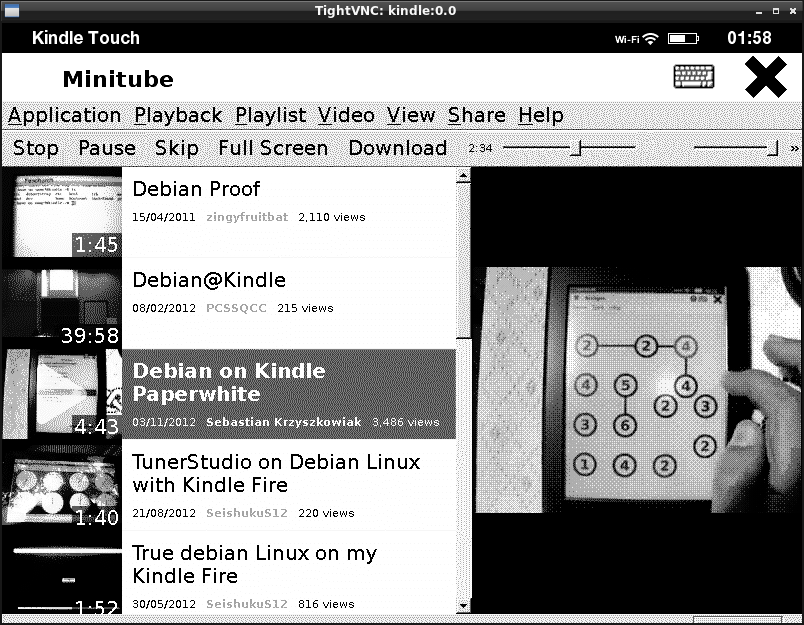Open the Application menu
This screenshot has width=804, height=625.
pos(65,115)
